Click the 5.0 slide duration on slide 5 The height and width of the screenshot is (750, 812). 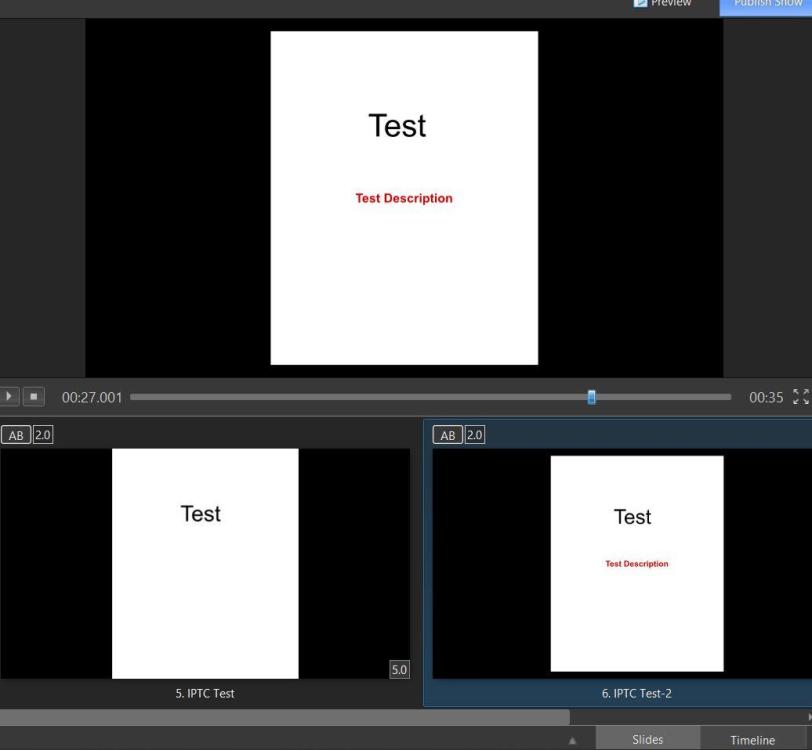point(399,670)
